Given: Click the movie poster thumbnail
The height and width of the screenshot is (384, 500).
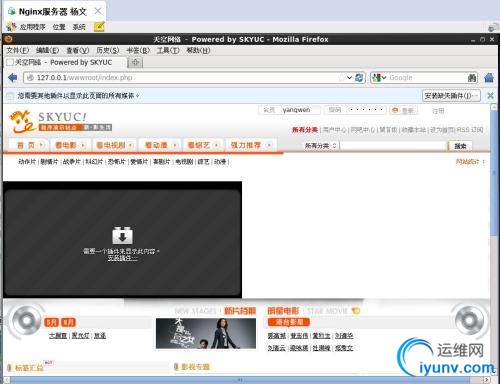Looking at the screenshot, I should [206, 334].
